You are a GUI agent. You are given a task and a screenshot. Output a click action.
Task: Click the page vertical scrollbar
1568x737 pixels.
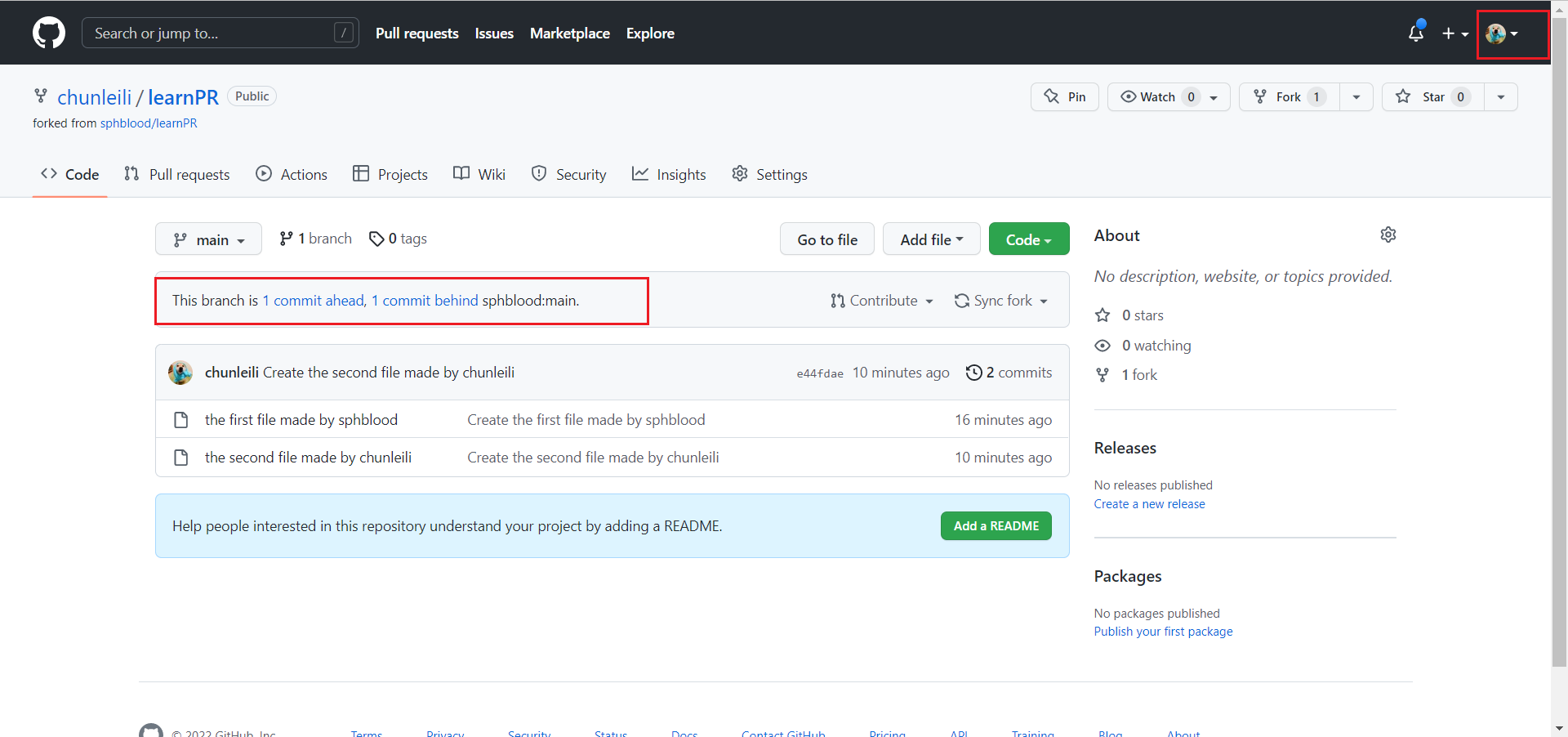click(x=1559, y=343)
